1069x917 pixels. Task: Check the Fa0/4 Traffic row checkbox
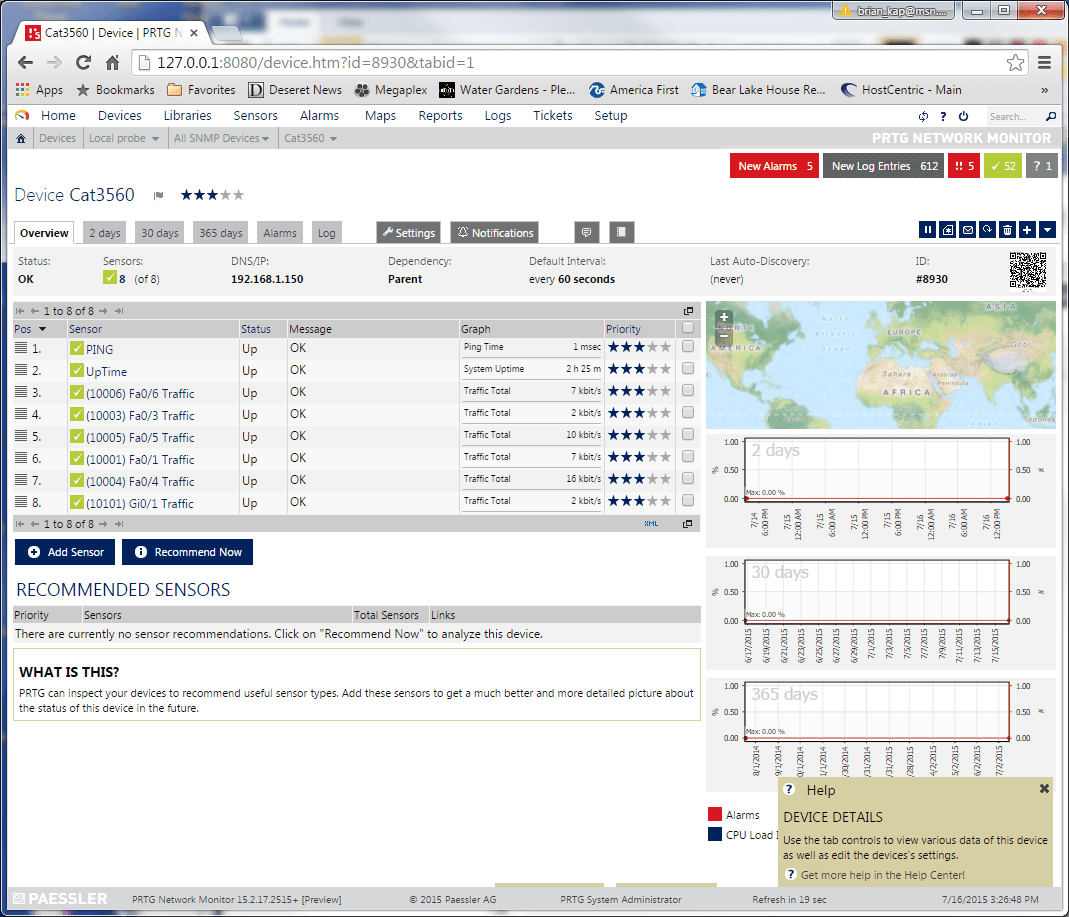pyautogui.click(x=688, y=479)
